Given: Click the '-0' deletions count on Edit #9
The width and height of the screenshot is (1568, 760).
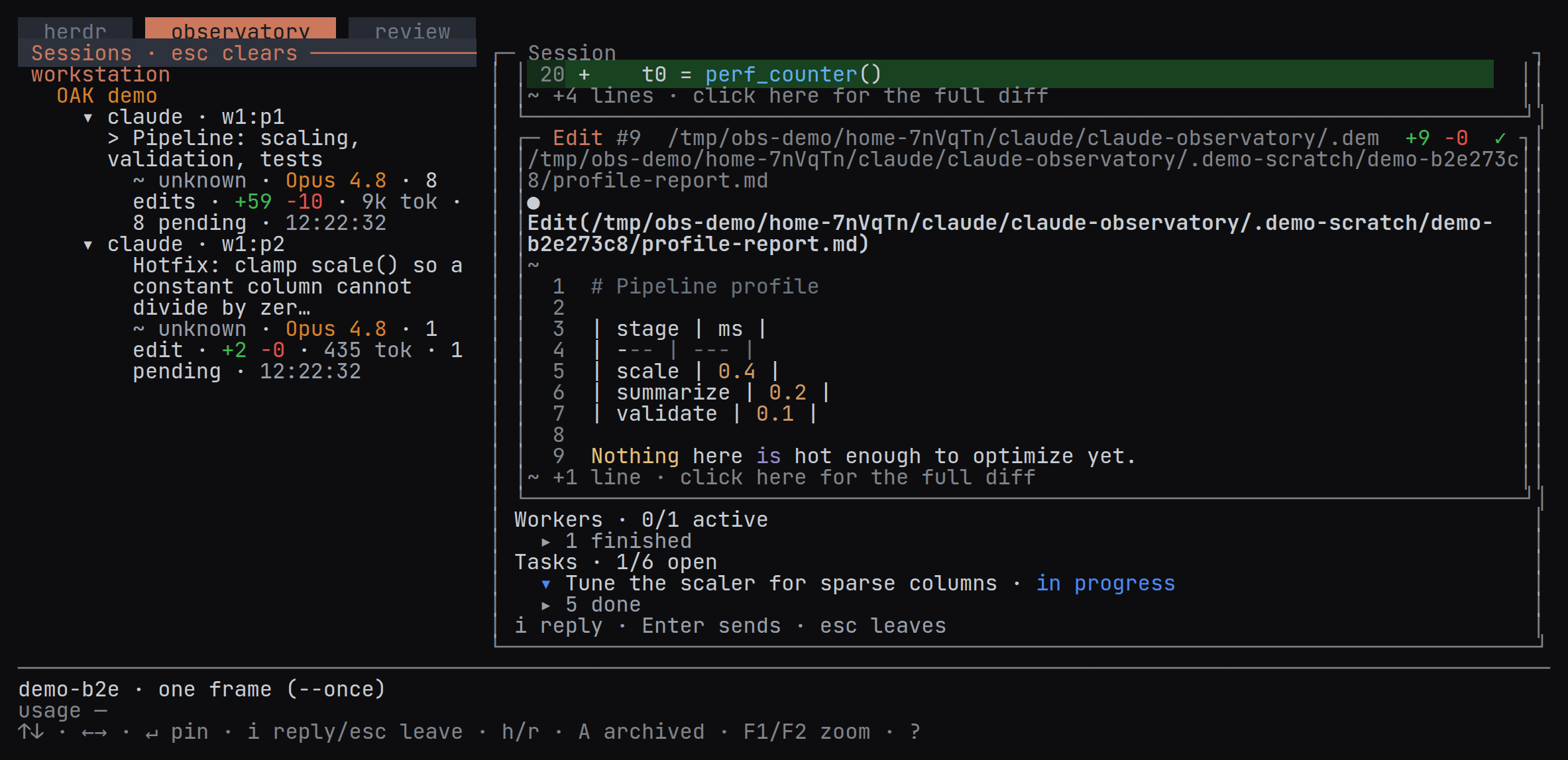Looking at the screenshot, I should tap(1456, 138).
